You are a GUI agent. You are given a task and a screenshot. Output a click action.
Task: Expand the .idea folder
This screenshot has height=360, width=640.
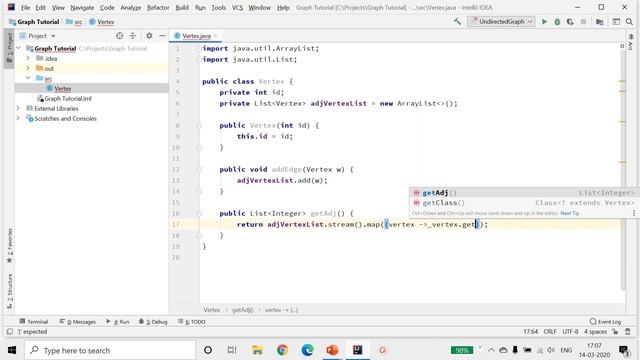tap(28, 58)
